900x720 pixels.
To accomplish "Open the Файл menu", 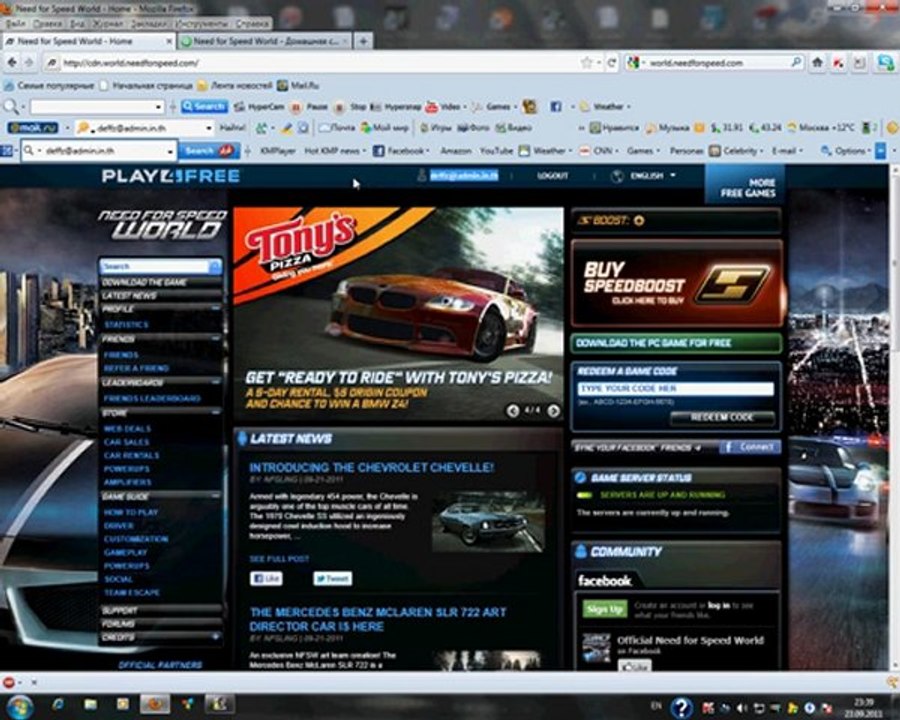I will (15, 24).
